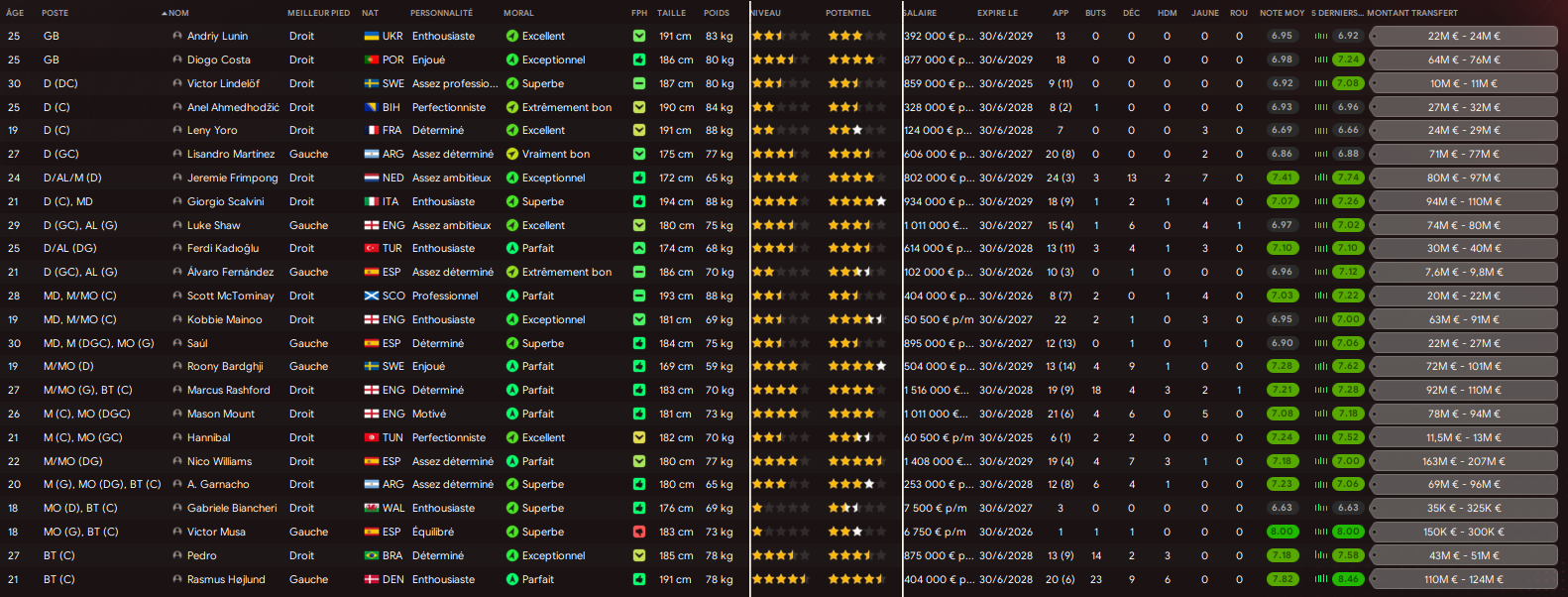The height and width of the screenshot is (597, 1568).
Task: Click Jeremie Frimpong's level star rating
Action: click(781, 178)
